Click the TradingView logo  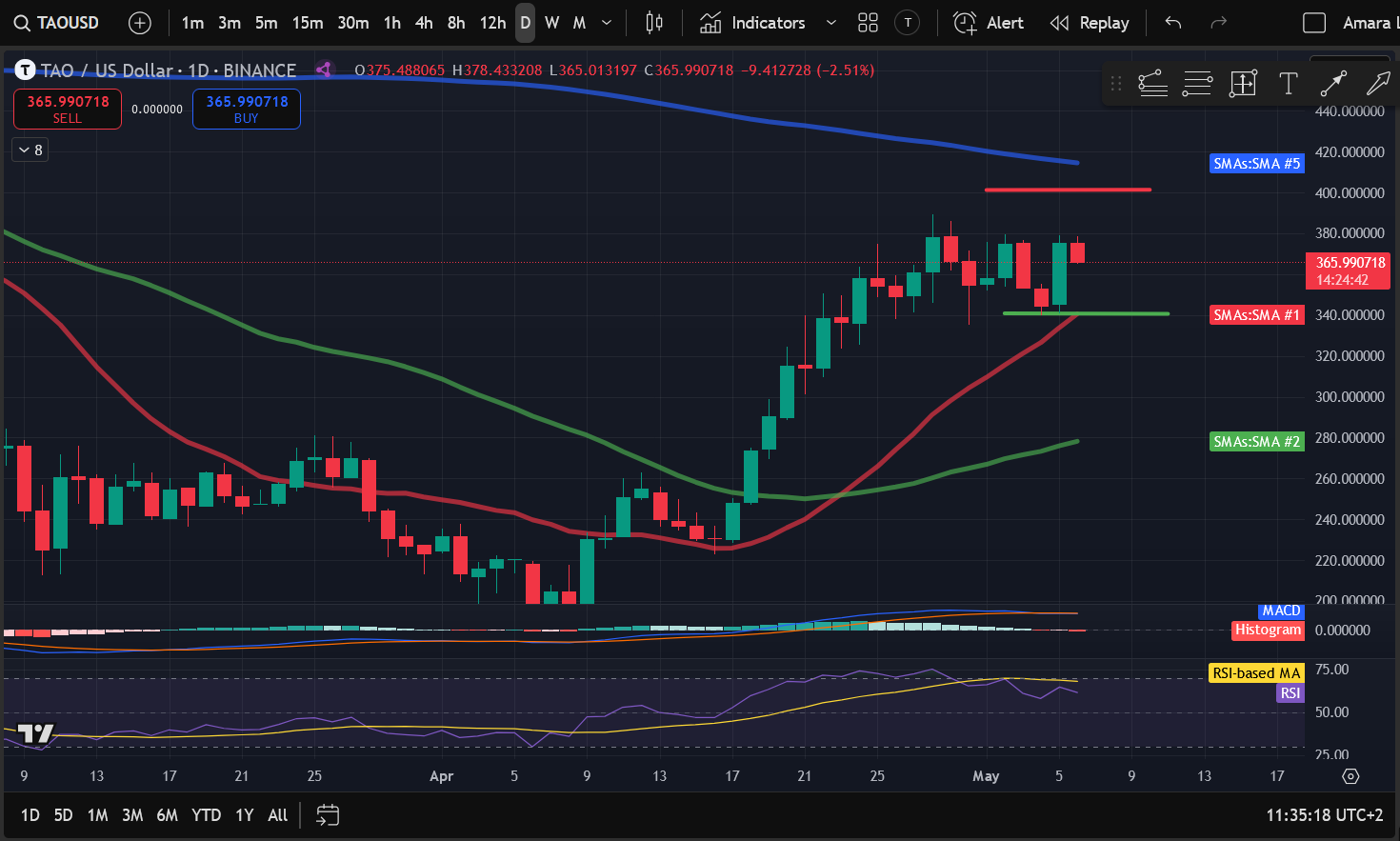[36, 732]
